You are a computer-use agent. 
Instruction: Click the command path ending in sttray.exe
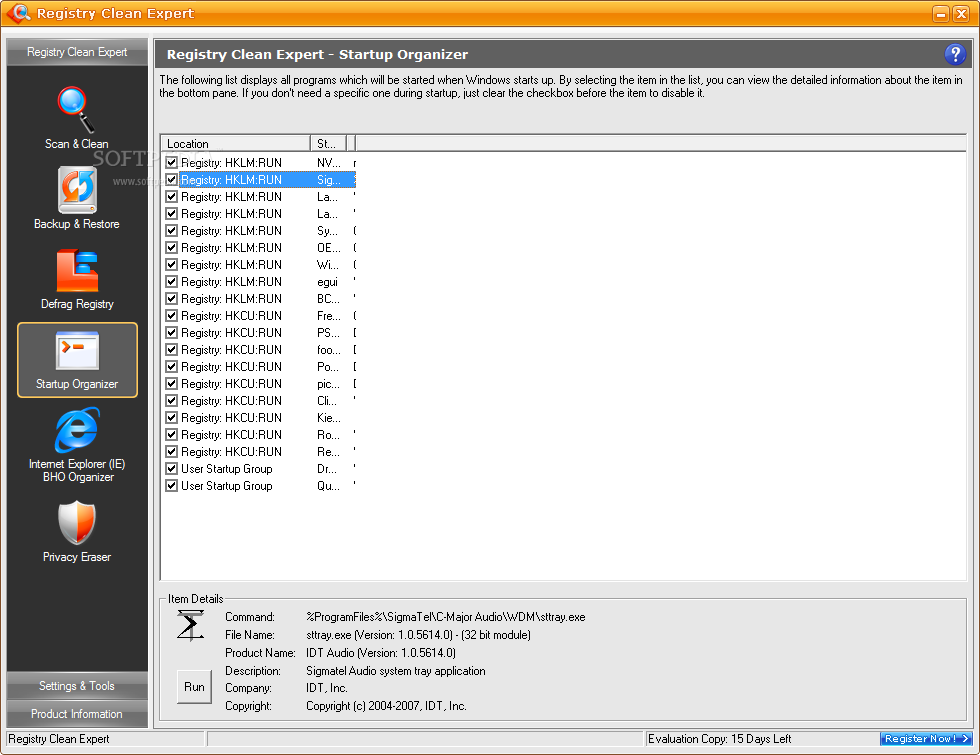446,617
